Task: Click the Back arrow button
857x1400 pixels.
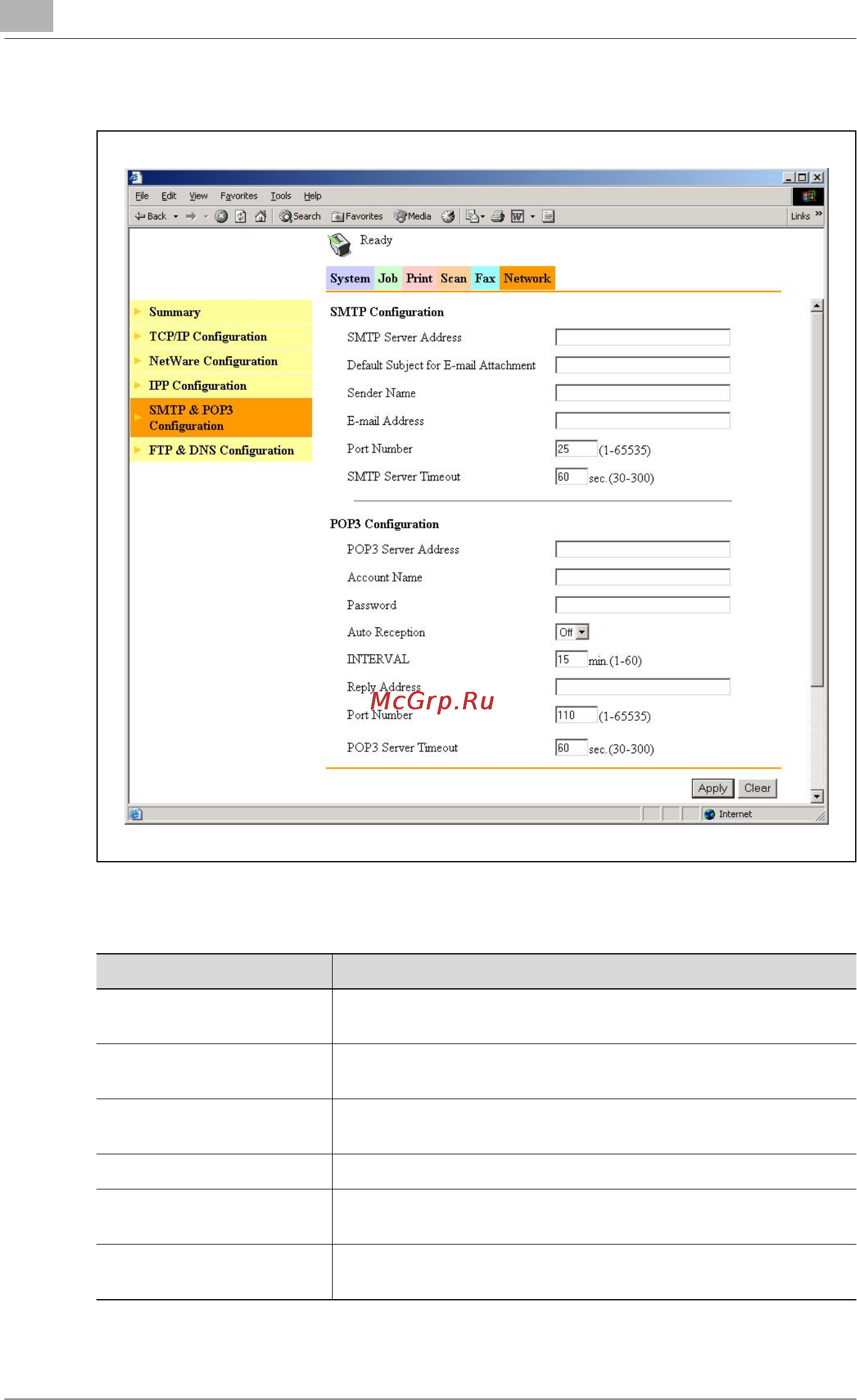Action: pos(150,216)
